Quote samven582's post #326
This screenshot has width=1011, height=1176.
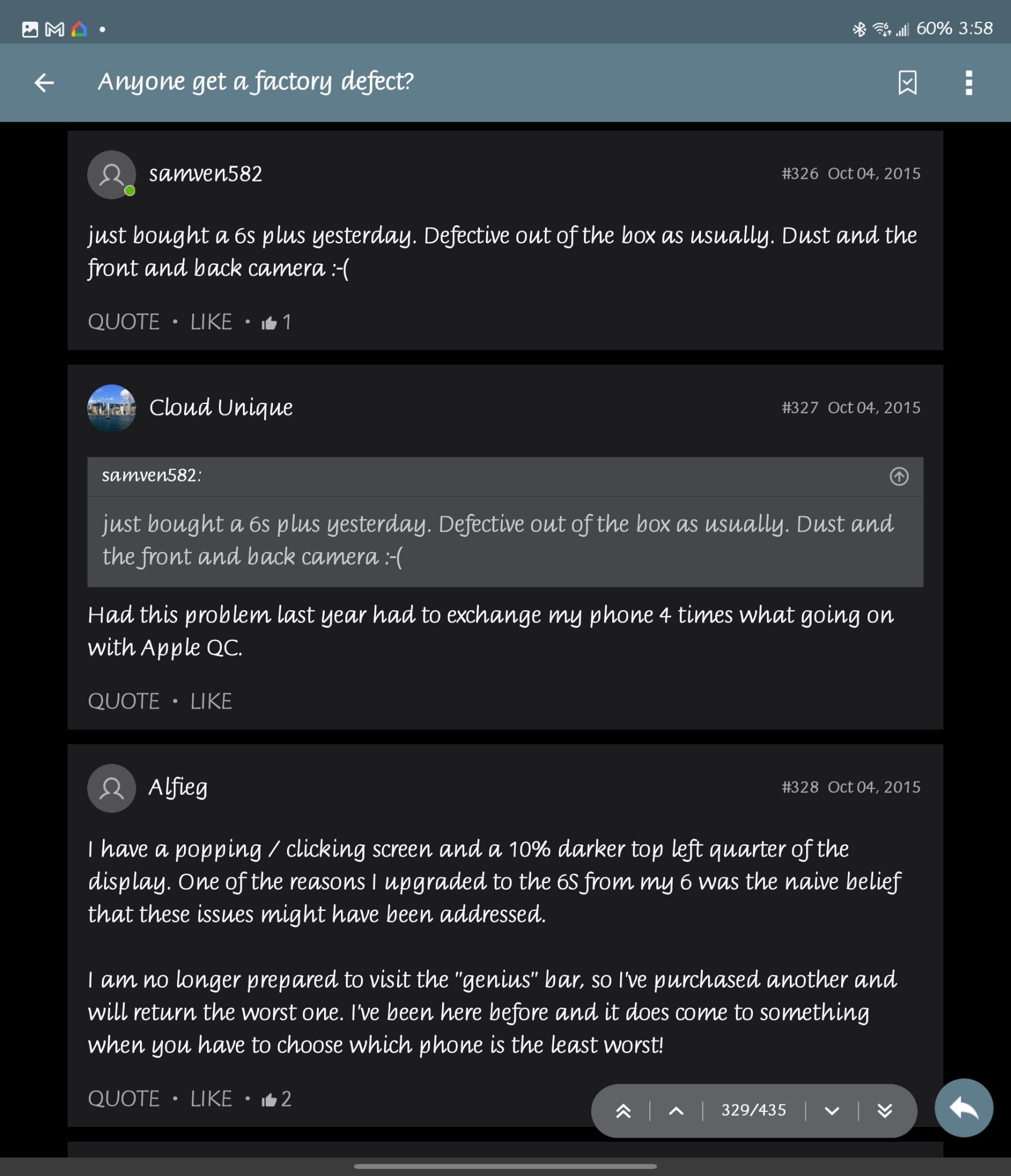click(x=124, y=322)
